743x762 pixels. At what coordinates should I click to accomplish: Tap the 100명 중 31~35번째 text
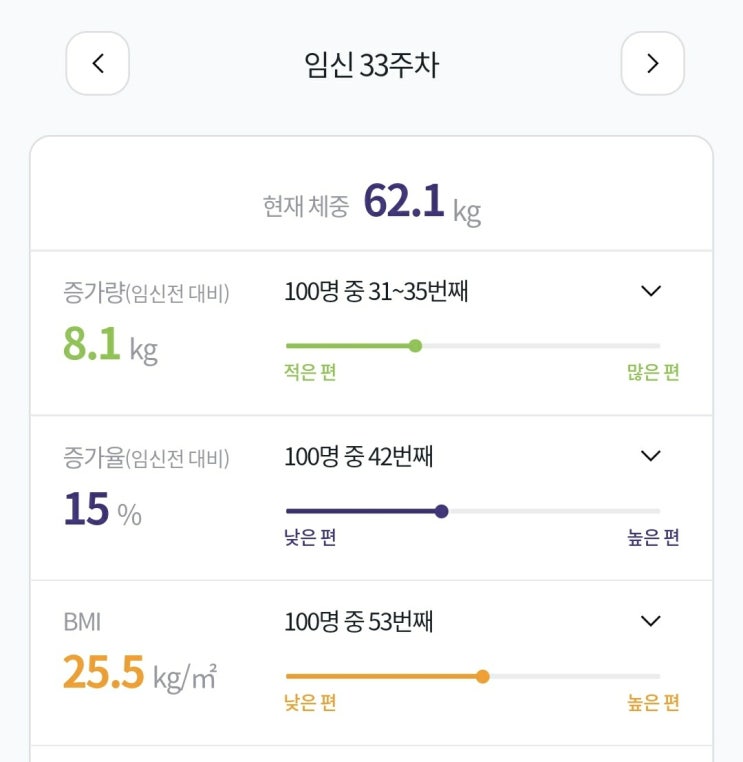point(377,292)
